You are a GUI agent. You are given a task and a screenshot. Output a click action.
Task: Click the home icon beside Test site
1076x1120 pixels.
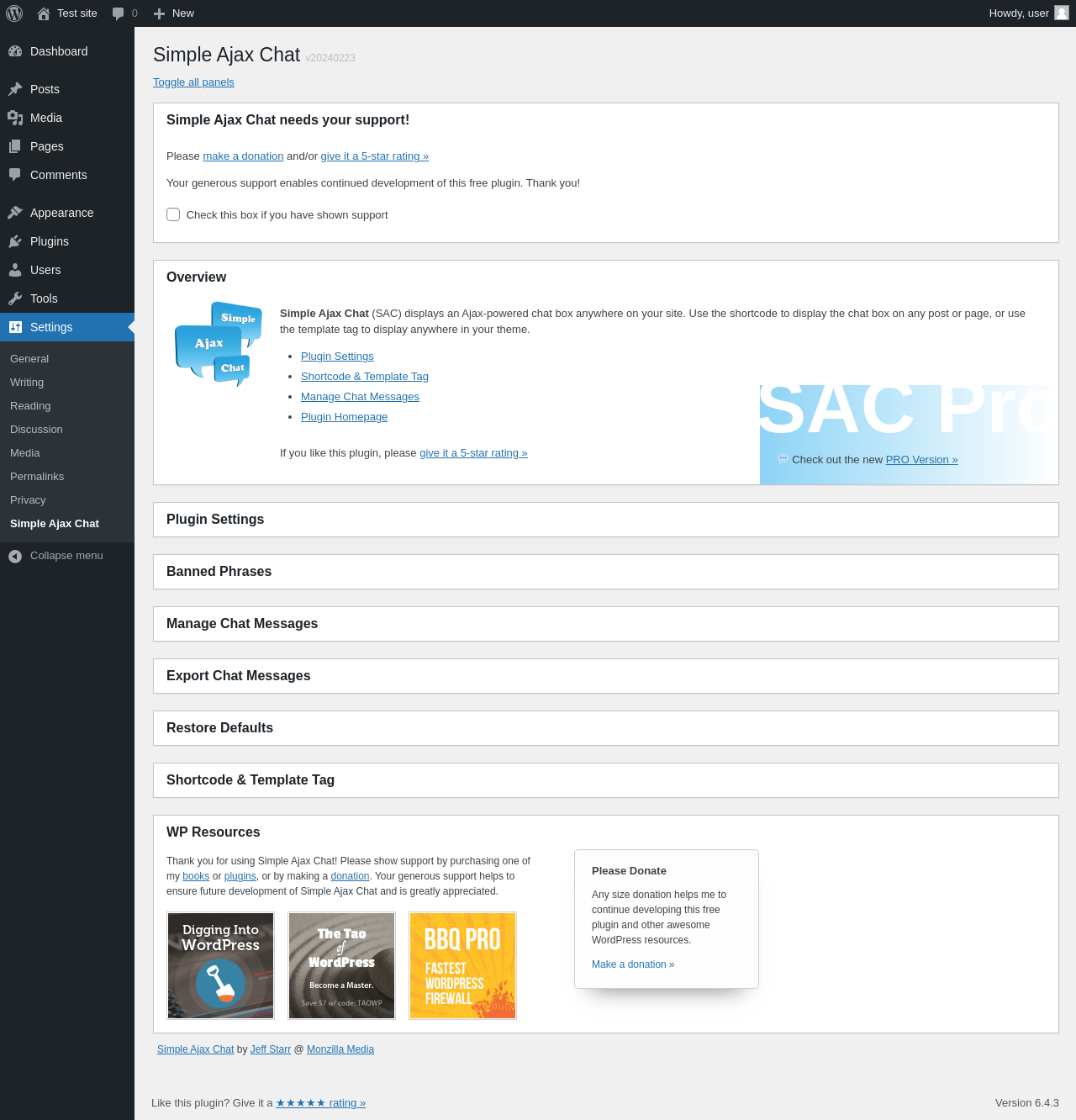[44, 13]
